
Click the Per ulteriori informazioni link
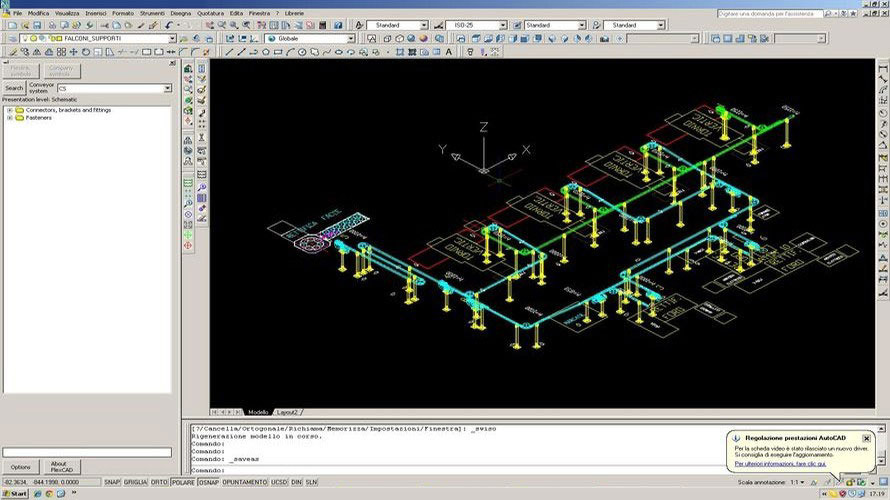[780, 464]
